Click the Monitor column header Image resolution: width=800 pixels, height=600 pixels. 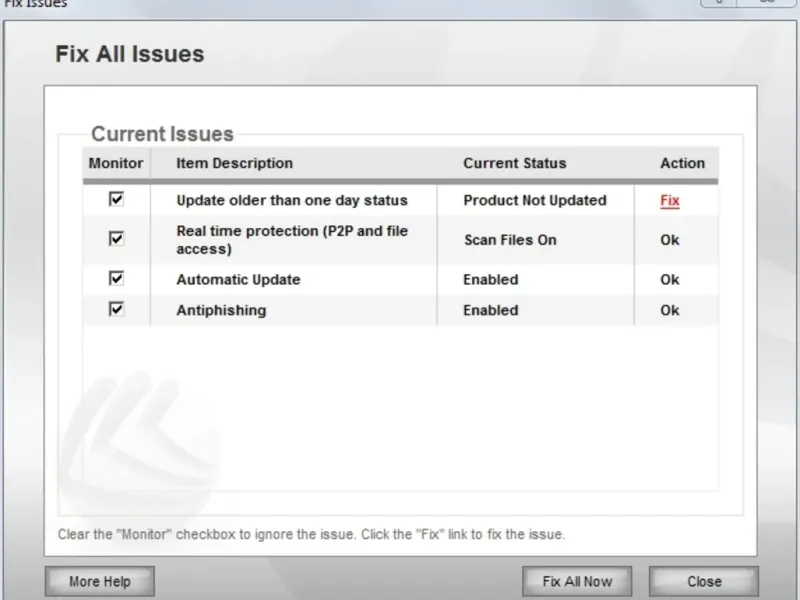point(116,163)
